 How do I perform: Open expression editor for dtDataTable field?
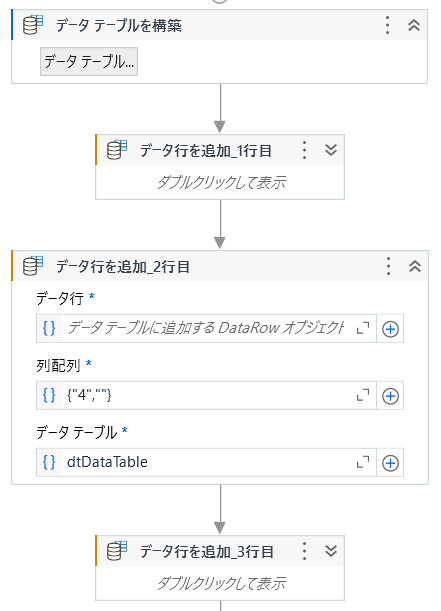tap(363, 463)
